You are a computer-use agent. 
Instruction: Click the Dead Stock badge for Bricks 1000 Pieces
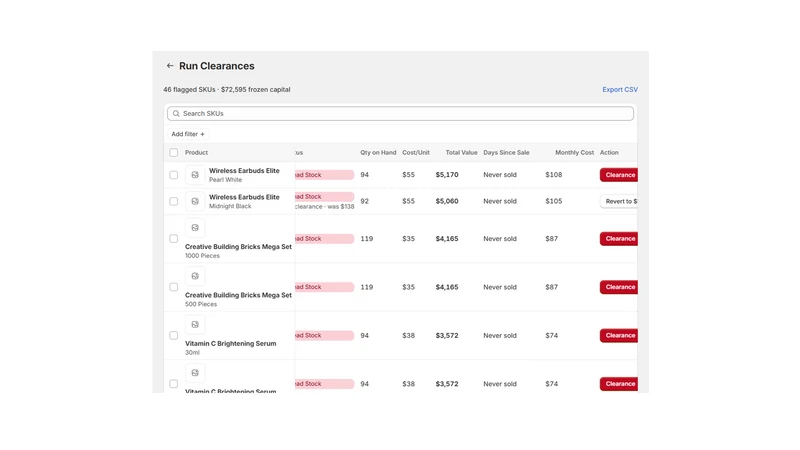click(x=324, y=239)
